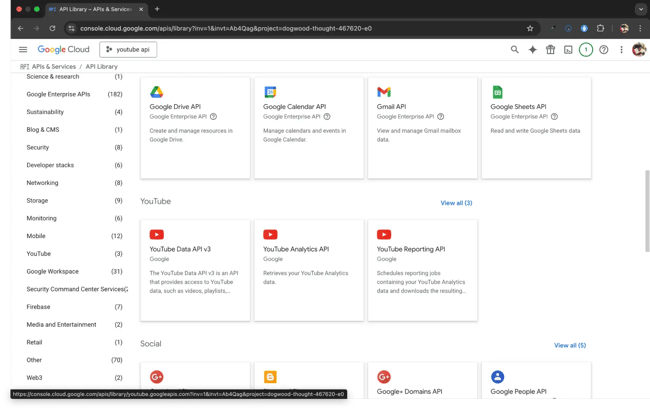
Task: Click the search magnifier icon in header
Action: point(515,49)
